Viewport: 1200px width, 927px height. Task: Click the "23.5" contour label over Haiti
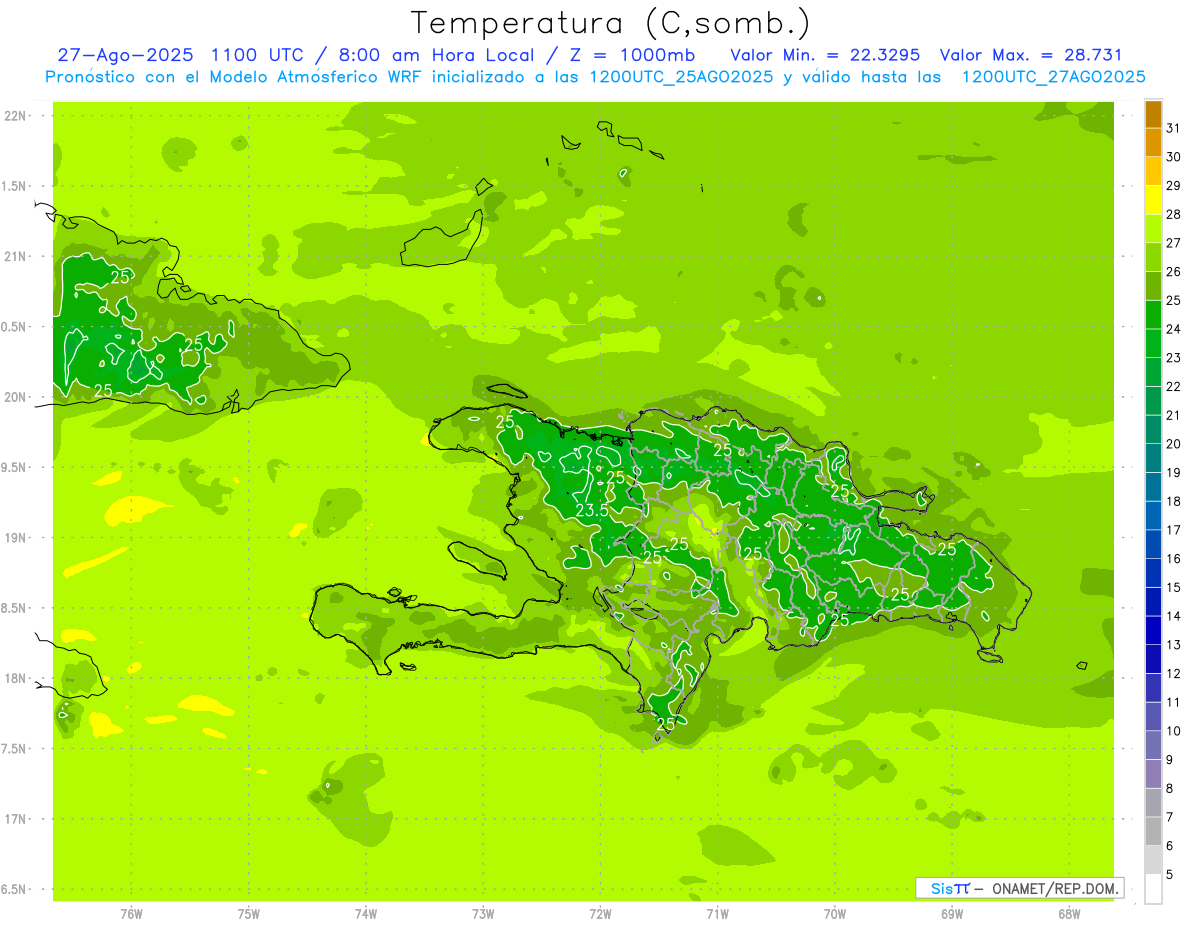point(592,511)
